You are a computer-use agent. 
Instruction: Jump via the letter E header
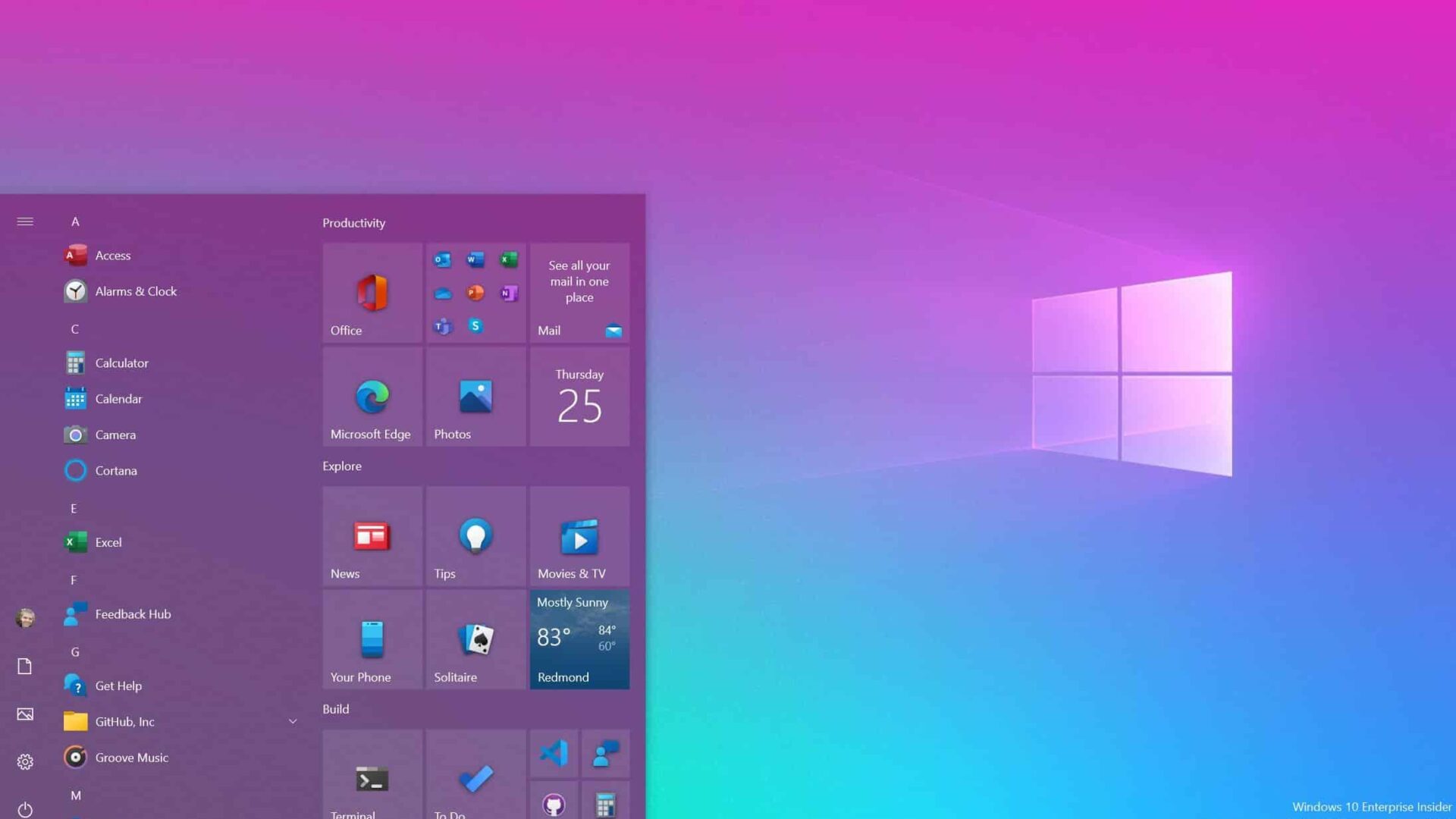(74, 509)
